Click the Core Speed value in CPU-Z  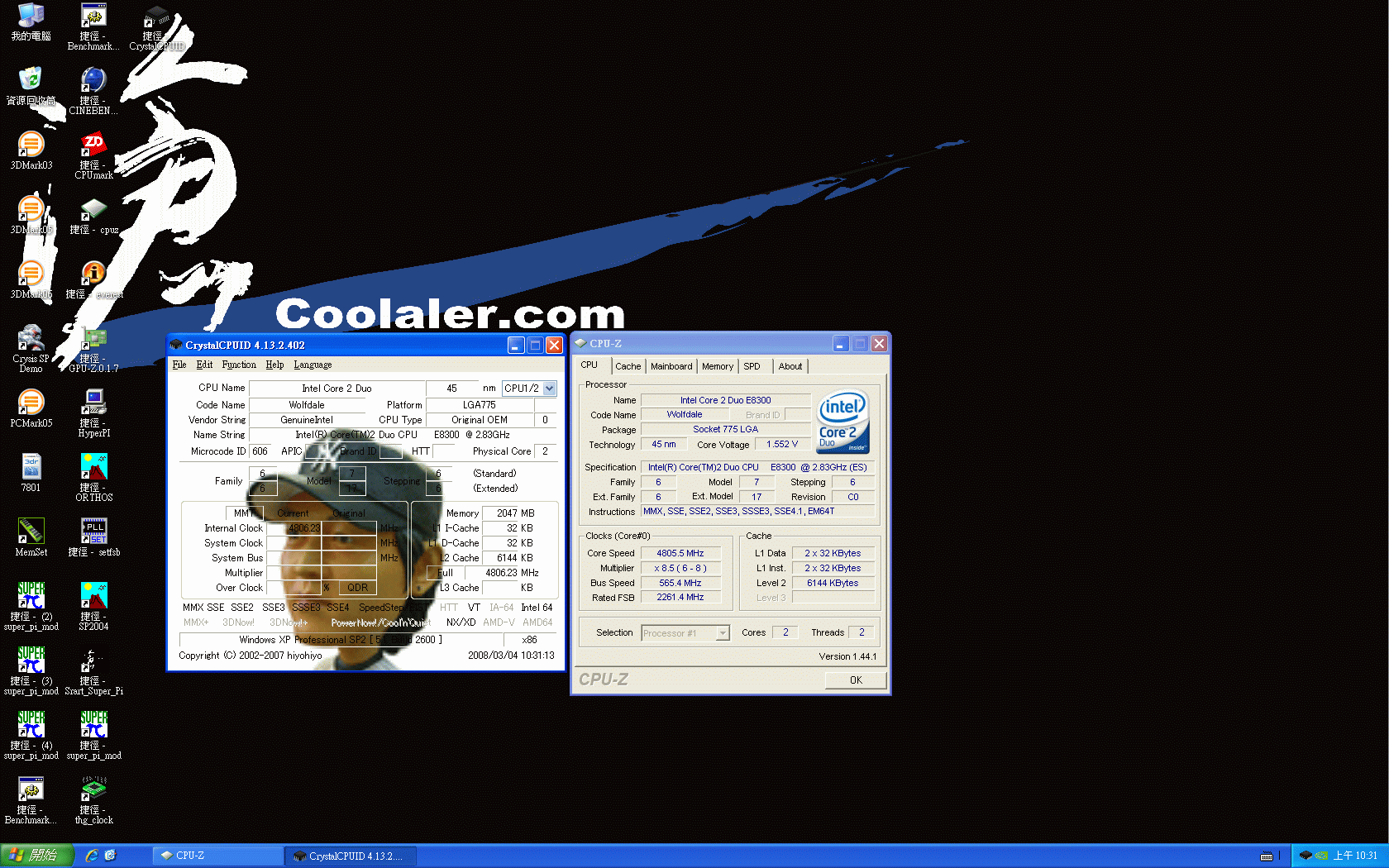click(680, 554)
